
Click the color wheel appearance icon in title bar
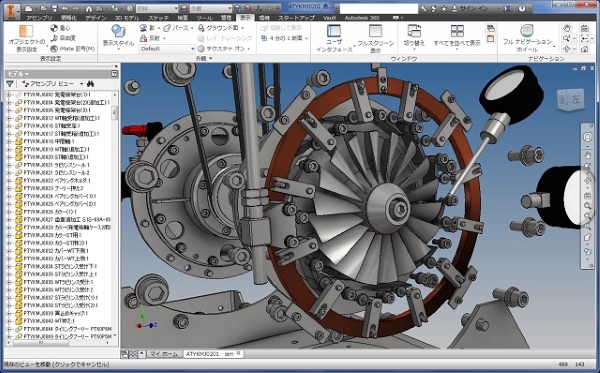[x=184, y=8]
